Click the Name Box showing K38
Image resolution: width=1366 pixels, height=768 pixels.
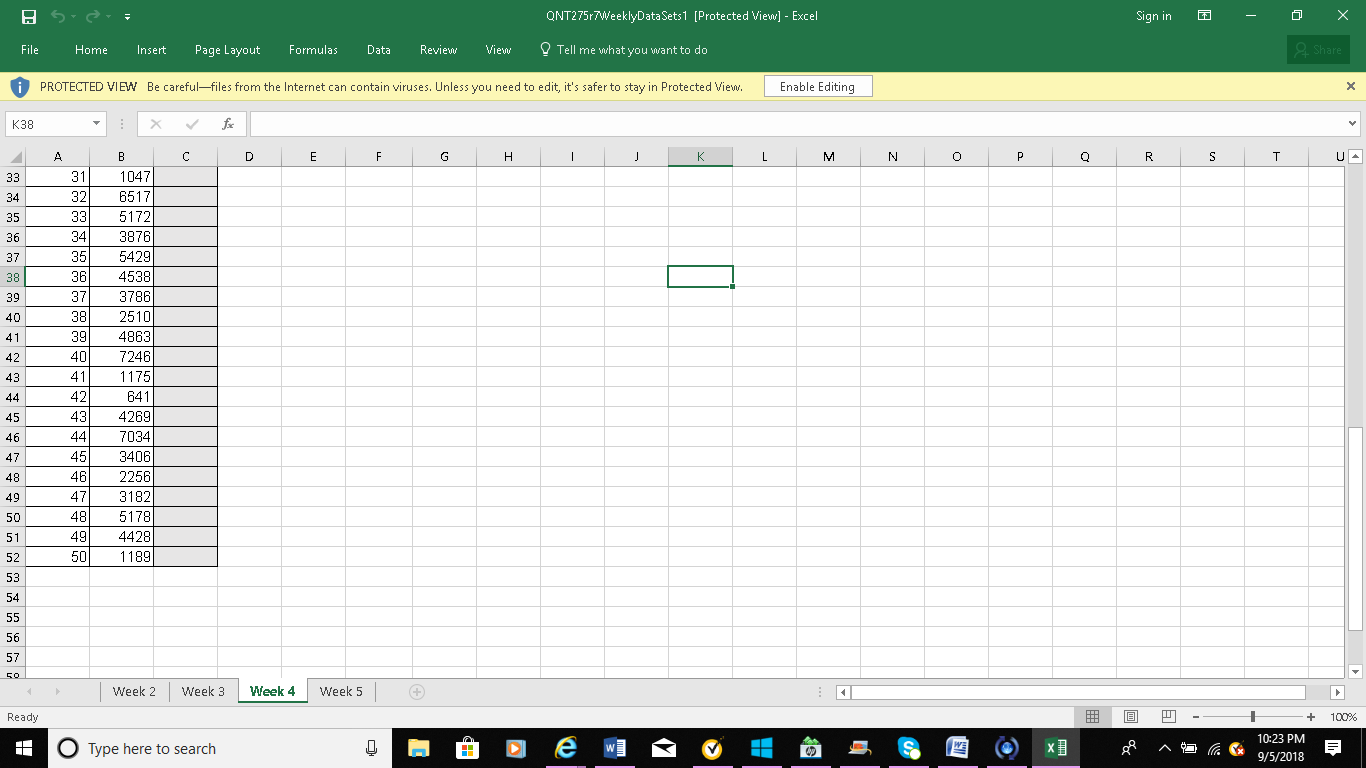(x=48, y=124)
